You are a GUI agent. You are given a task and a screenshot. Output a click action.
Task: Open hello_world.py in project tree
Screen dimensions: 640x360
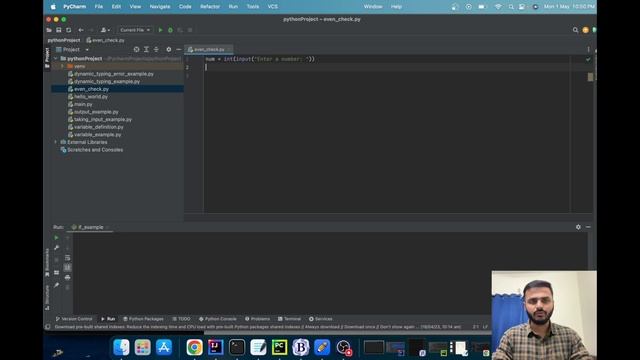tap(91, 97)
